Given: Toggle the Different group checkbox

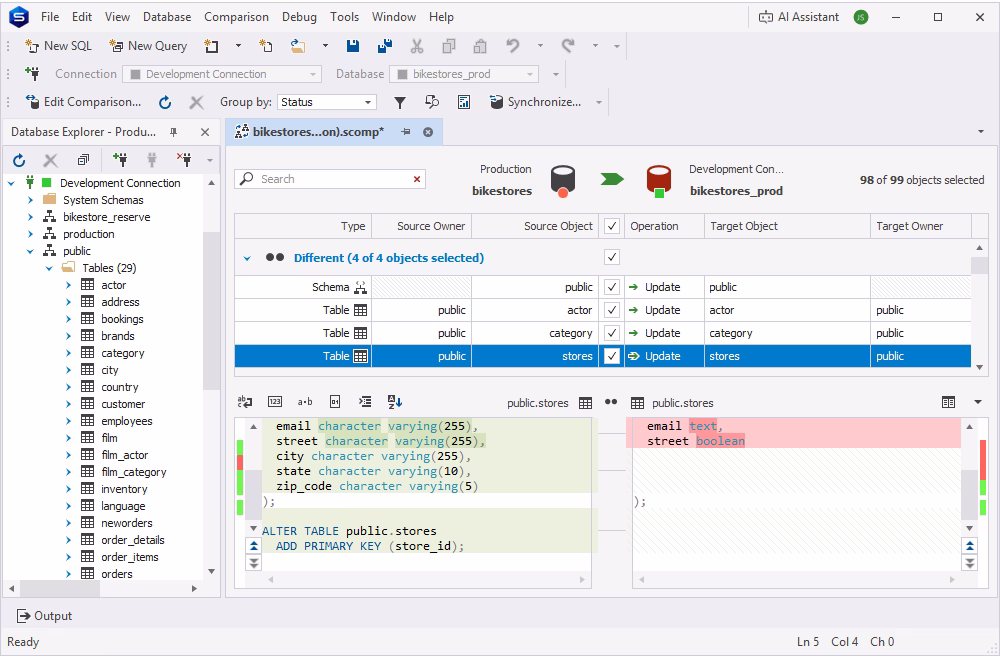Looking at the screenshot, I should pyautogui.click(x=612, y=257).
